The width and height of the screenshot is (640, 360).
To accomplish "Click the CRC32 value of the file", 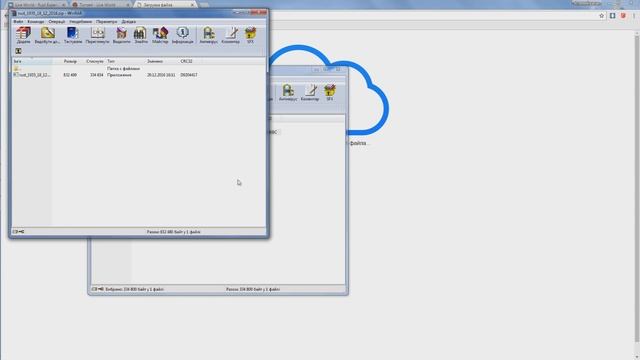I will click(x=189, y=75).
